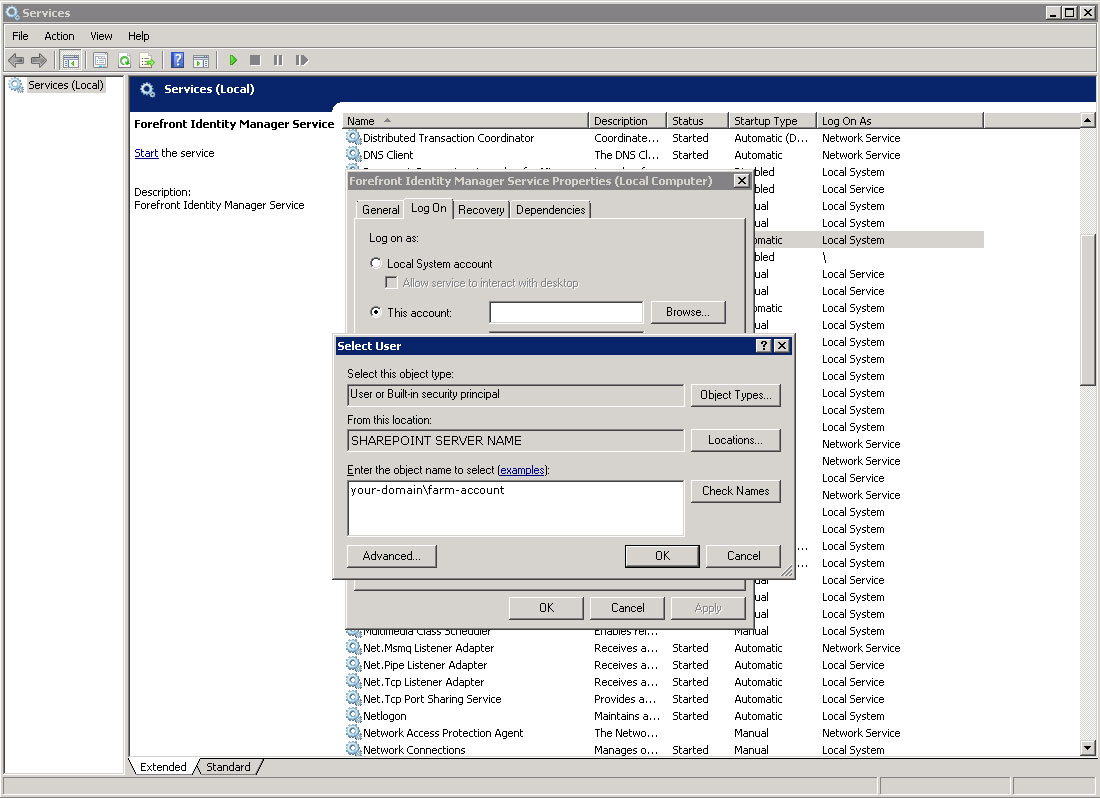Screen dimensions: 1100x798
Task: Click the green Start Service toolbar icon
Action: pyautogui.click(x=233, y=60)
